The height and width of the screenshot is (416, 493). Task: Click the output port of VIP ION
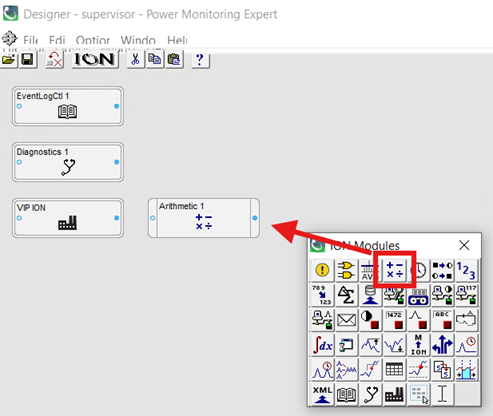pyautogui.click(x=116, y=218)
